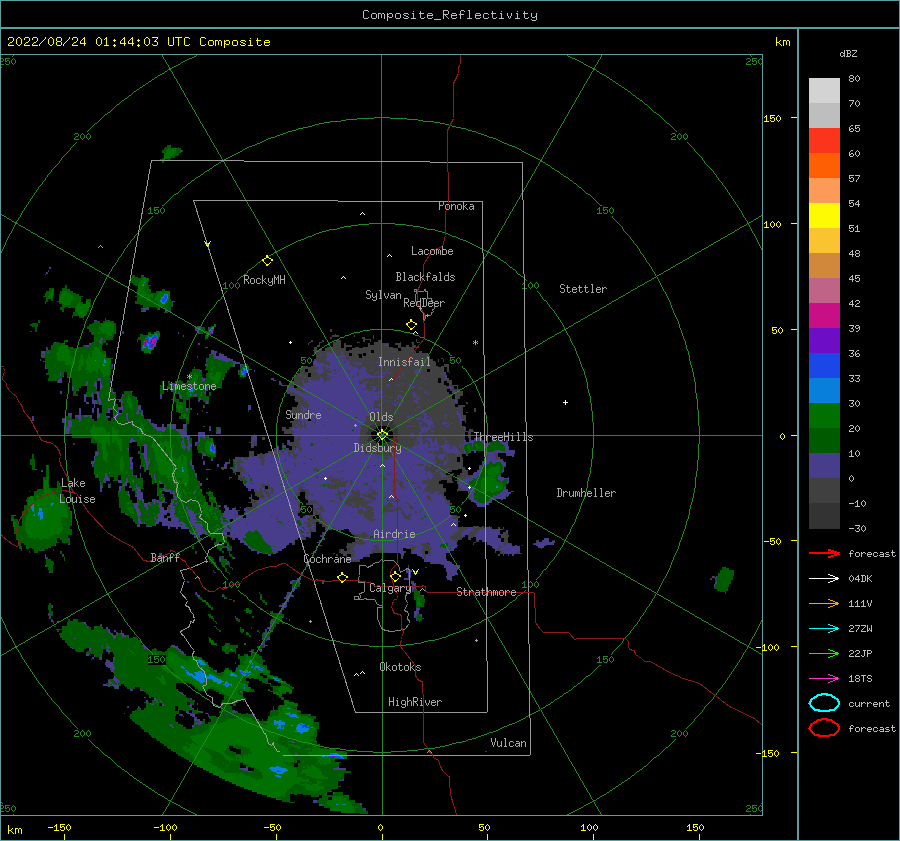Click the 20 dBZ green color swatch
Image resolution: width=900 pixels, height=841 pixels.
(x=824, y=416)
